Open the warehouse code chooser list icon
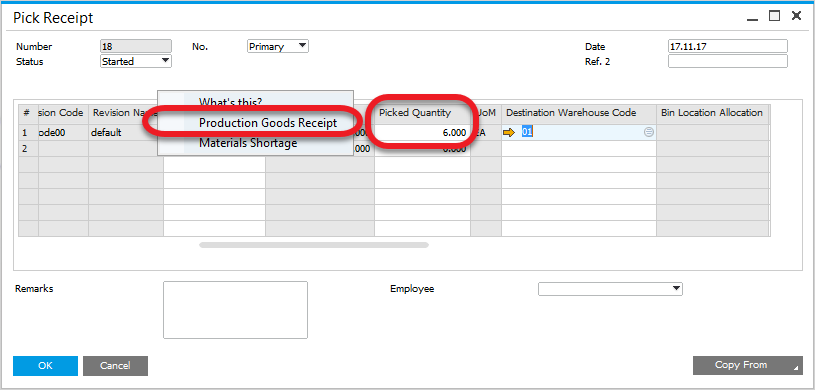This screenshot has width=815, height=390. click(x=649, y=133)
